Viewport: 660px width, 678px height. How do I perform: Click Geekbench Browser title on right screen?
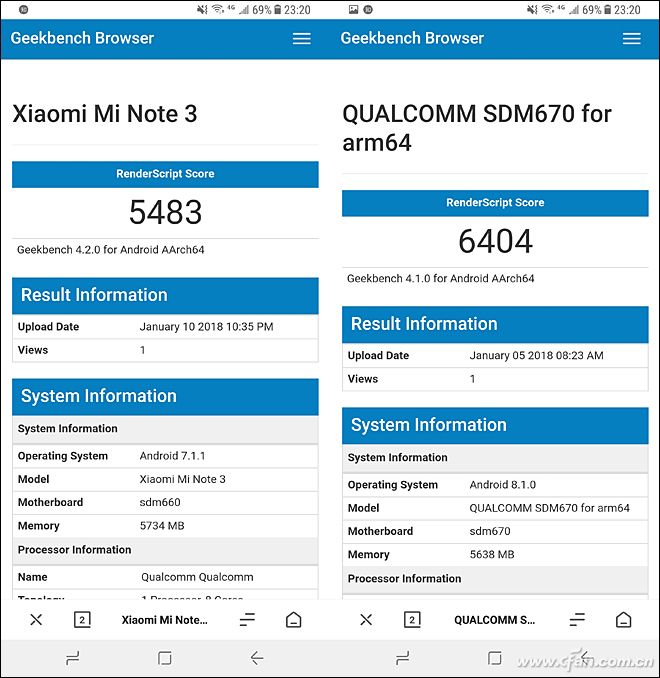coord(412,38)
